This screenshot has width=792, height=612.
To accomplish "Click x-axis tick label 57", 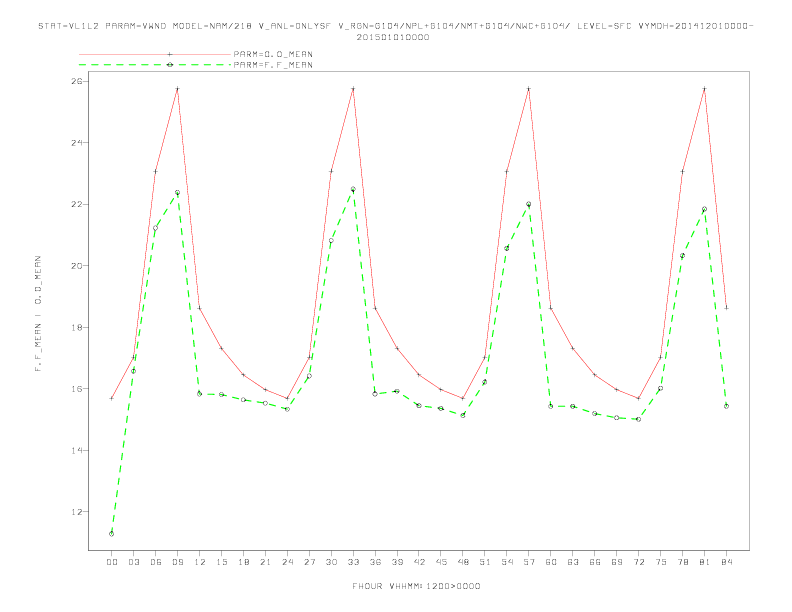I will pyautogui.click(x=529, y=562).
